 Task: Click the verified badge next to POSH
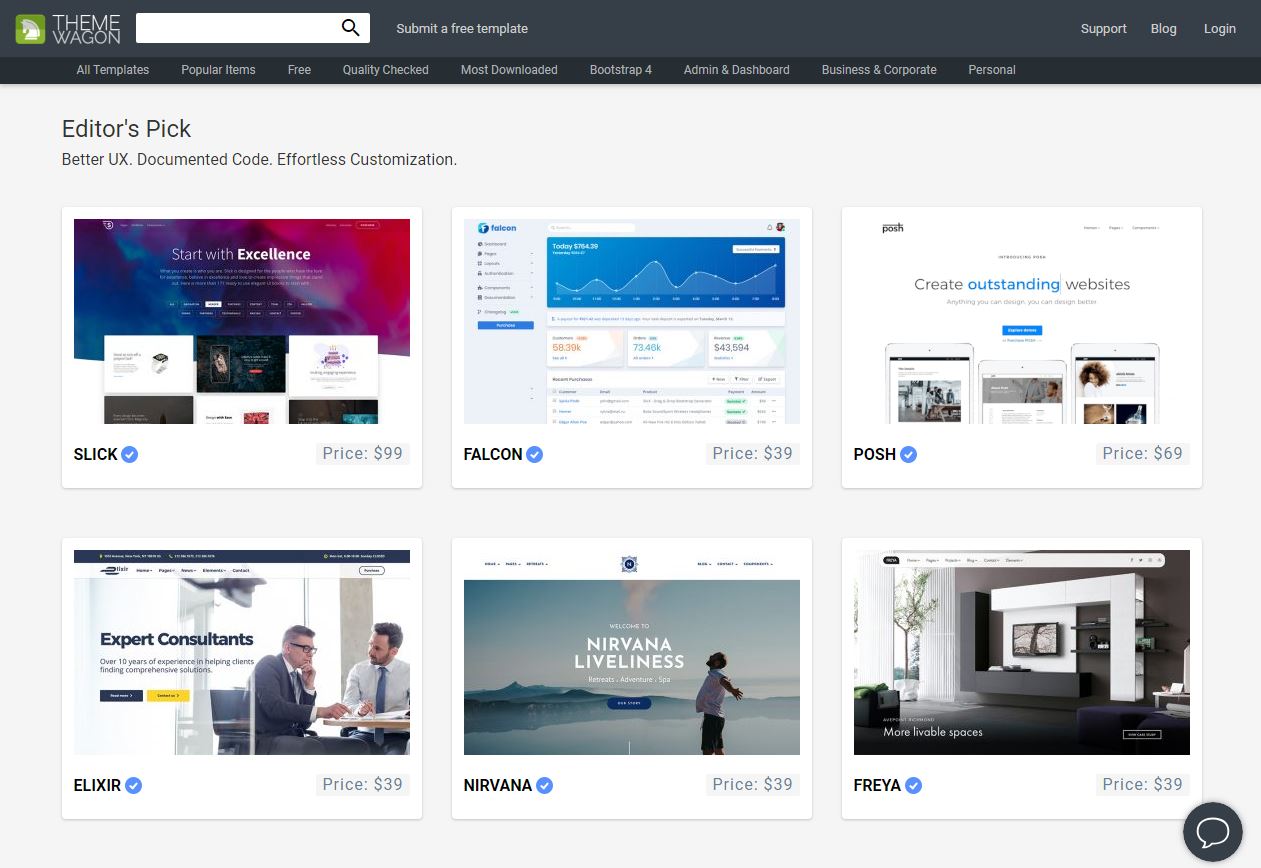coord(908,454)
